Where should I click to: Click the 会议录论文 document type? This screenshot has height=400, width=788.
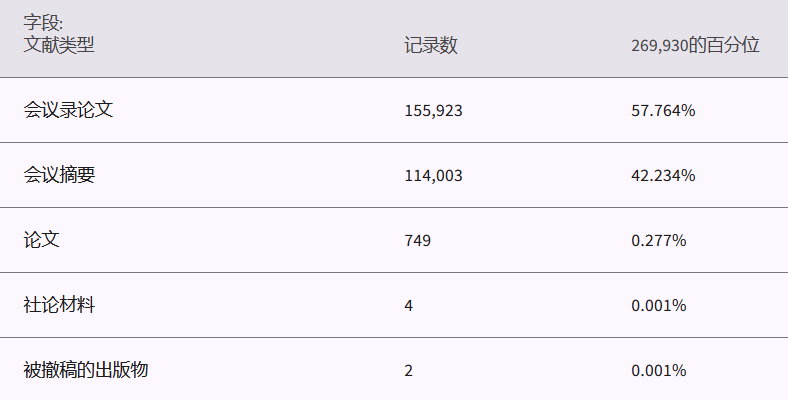(x=68, y=110)
